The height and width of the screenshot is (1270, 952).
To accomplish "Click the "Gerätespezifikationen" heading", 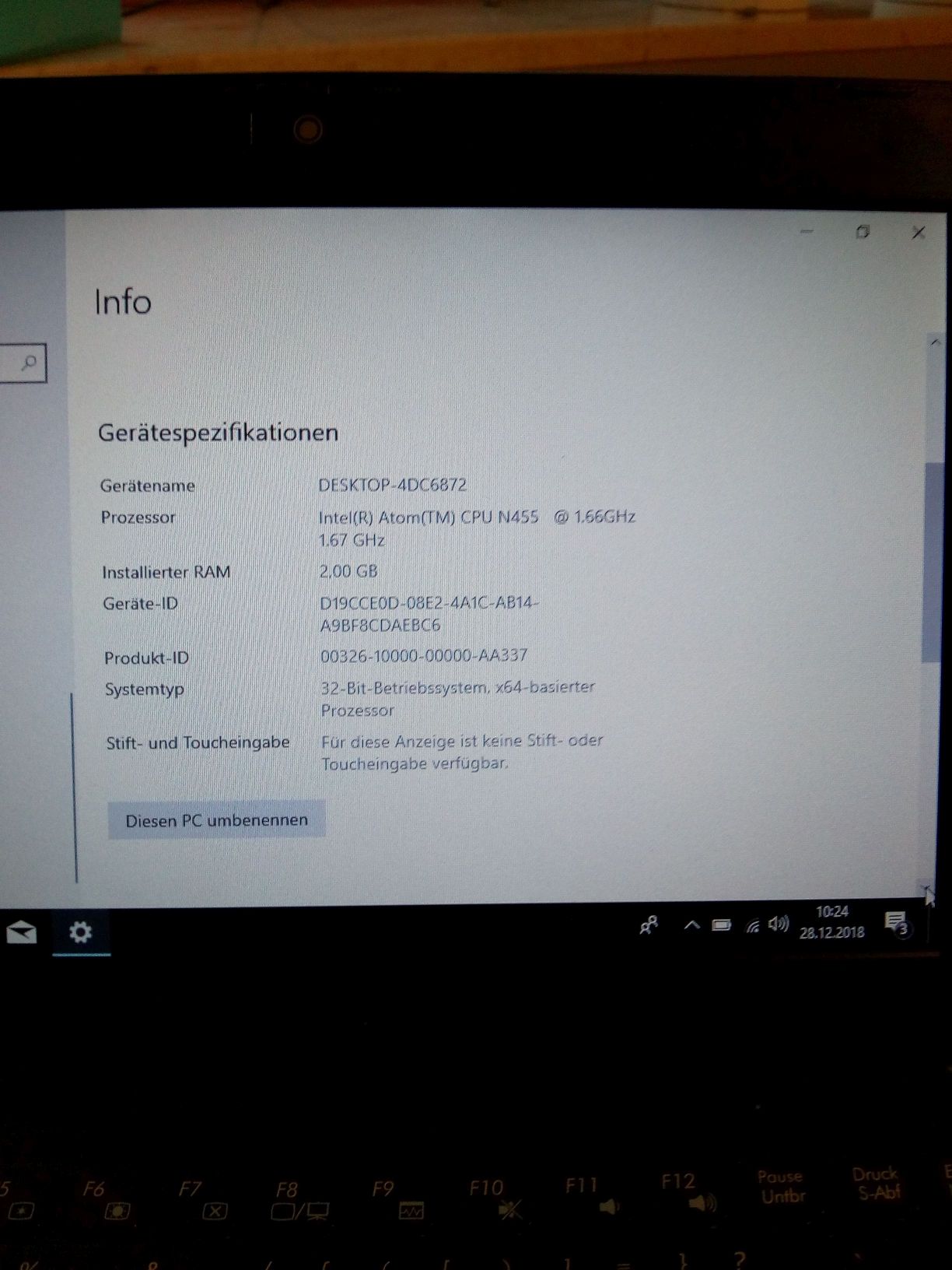I will click(x=218, y=433).
